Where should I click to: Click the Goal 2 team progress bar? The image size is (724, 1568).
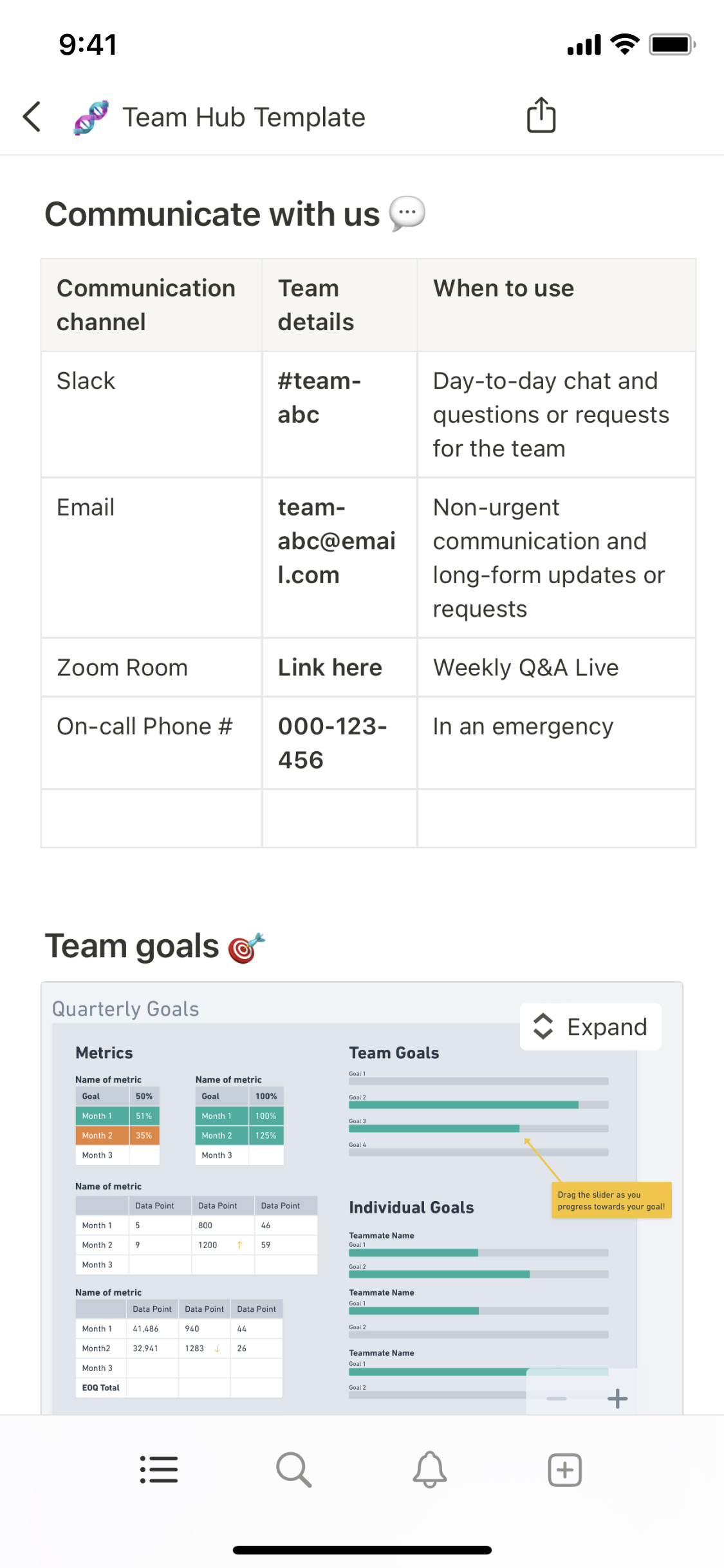click(478, 1105)
